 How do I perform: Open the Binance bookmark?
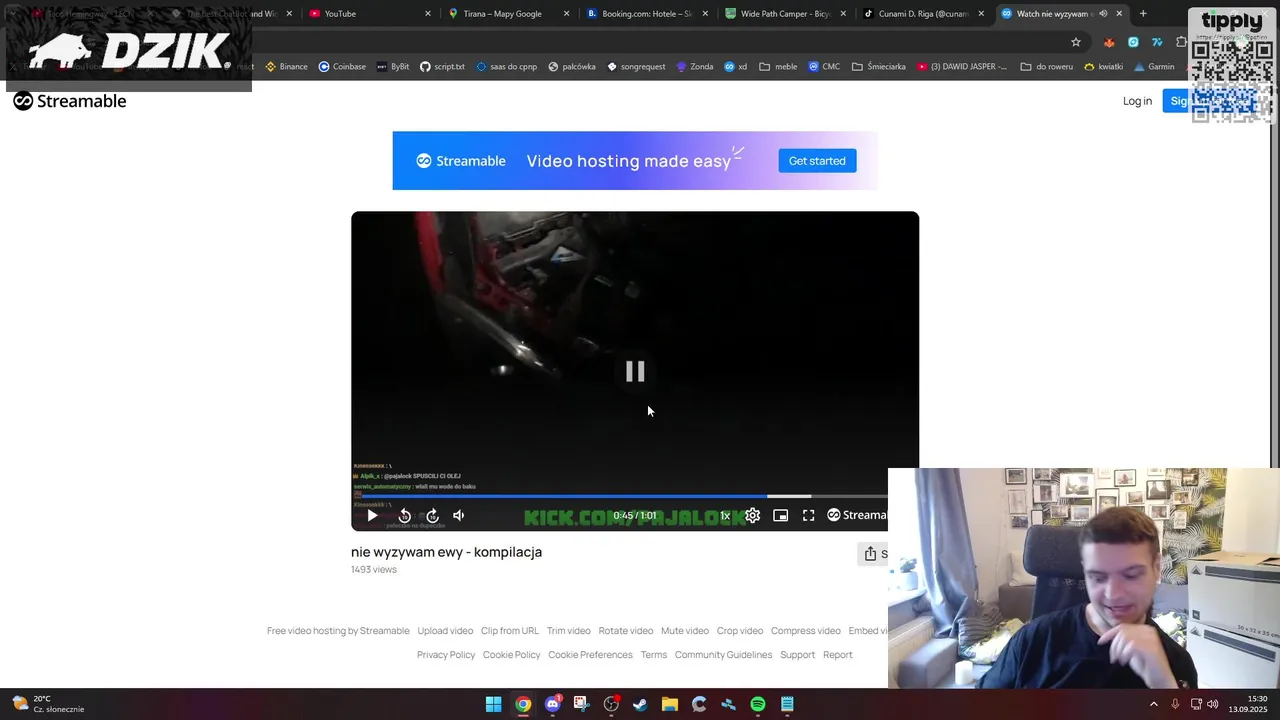(x=286, y=67)
